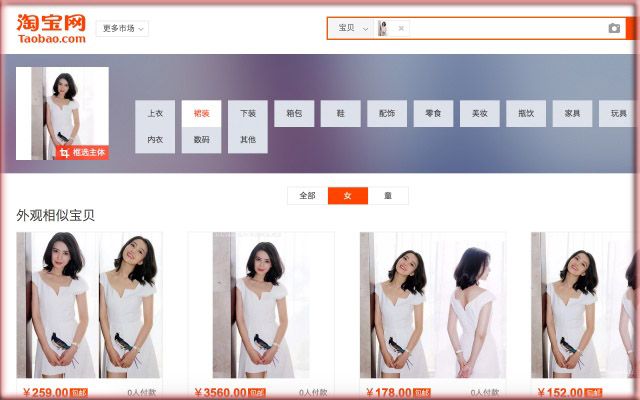The width and height of the screenshot is (640, 400).
Task: Select the 家具 category
Action: (572, 113)
